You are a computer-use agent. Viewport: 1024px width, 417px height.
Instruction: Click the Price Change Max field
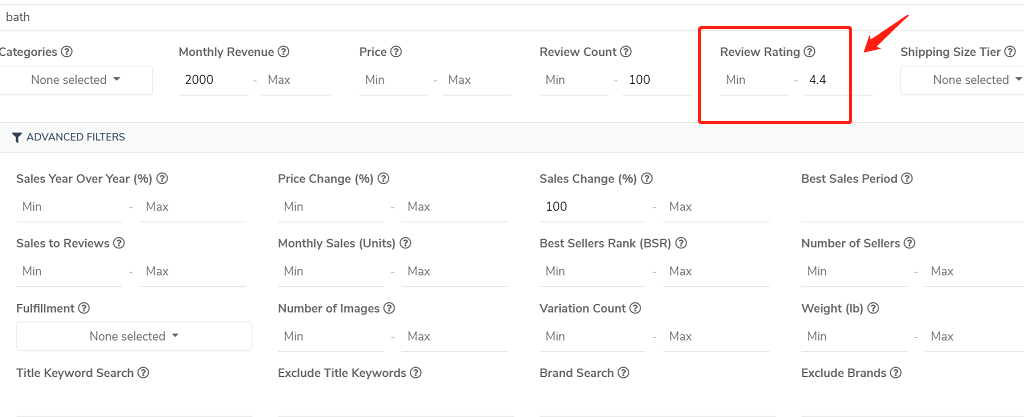click(455, 207)
